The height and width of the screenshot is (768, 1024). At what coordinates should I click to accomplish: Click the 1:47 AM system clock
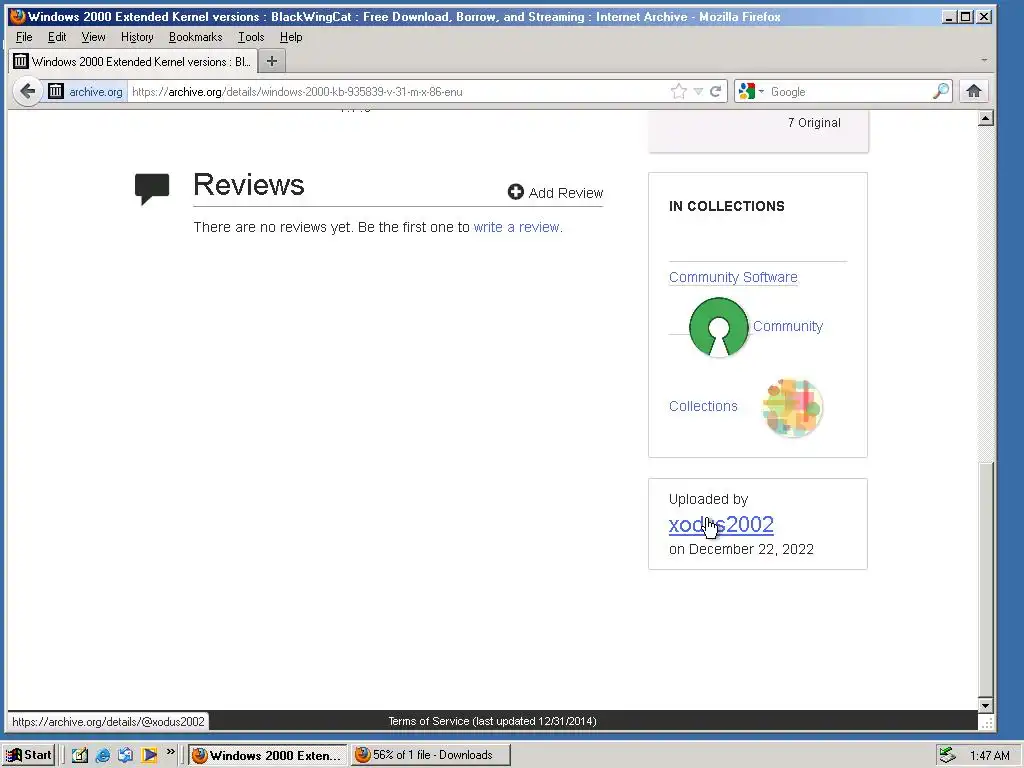click(x=989, y=756)
